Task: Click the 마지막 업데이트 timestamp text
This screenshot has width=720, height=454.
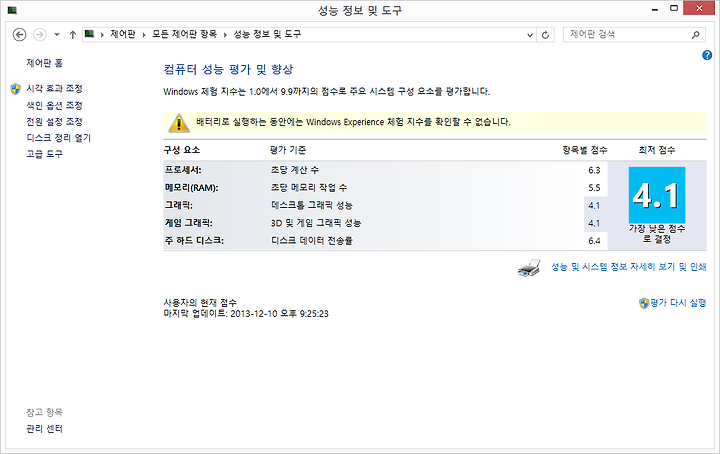Action: [246, 314]
